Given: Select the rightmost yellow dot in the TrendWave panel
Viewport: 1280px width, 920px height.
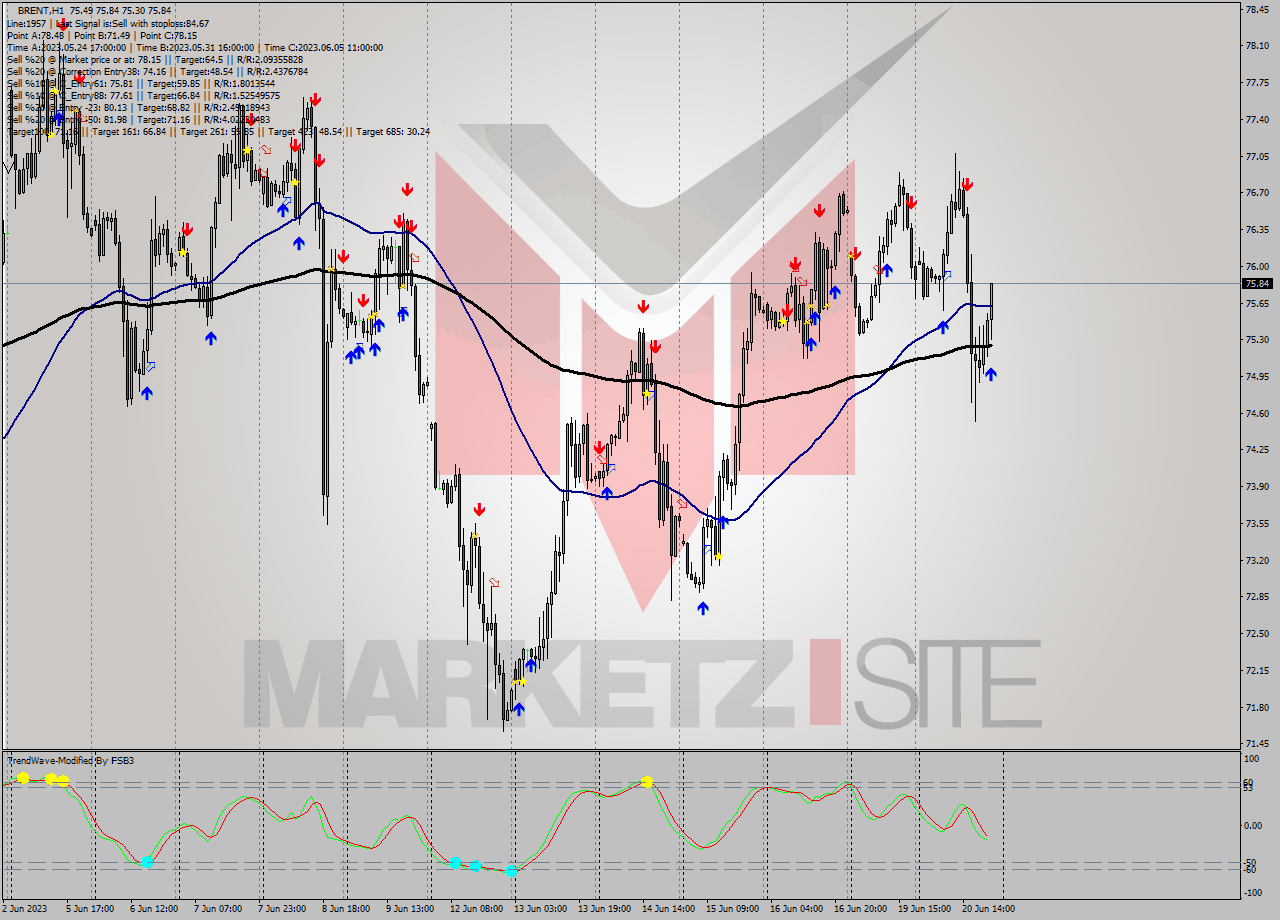Looking at the screenshot, I should pyautogui.click(x=647, y=781).
